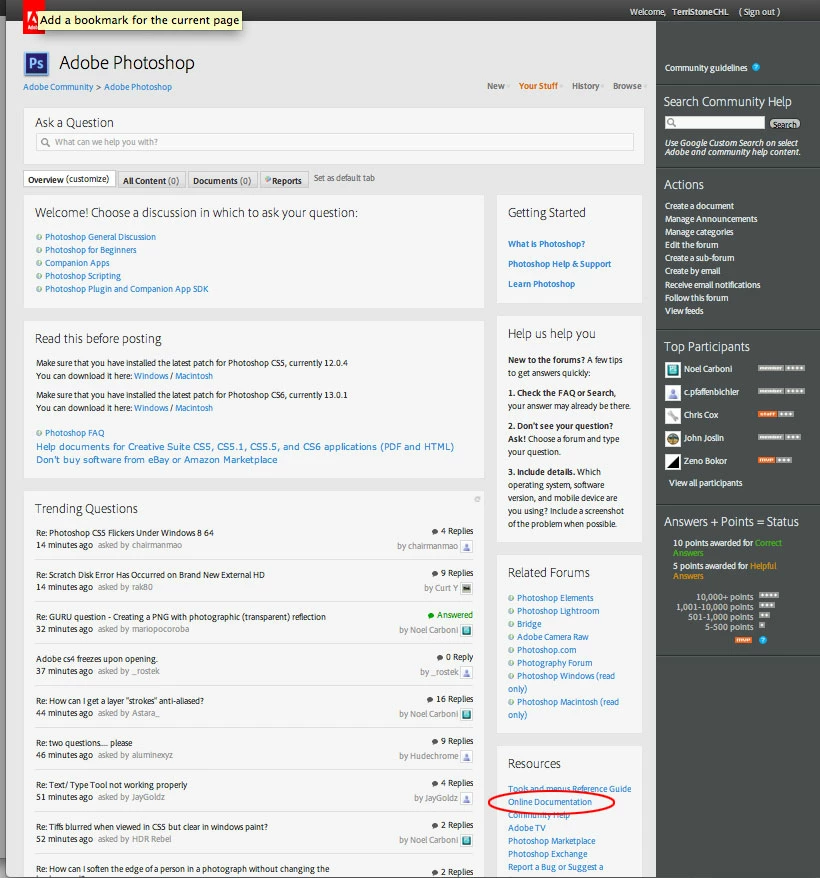Viewport: 820px width, 878px height.
Task: Click username TerriStoneCHL in header
Action: click(x=700, y=12)
